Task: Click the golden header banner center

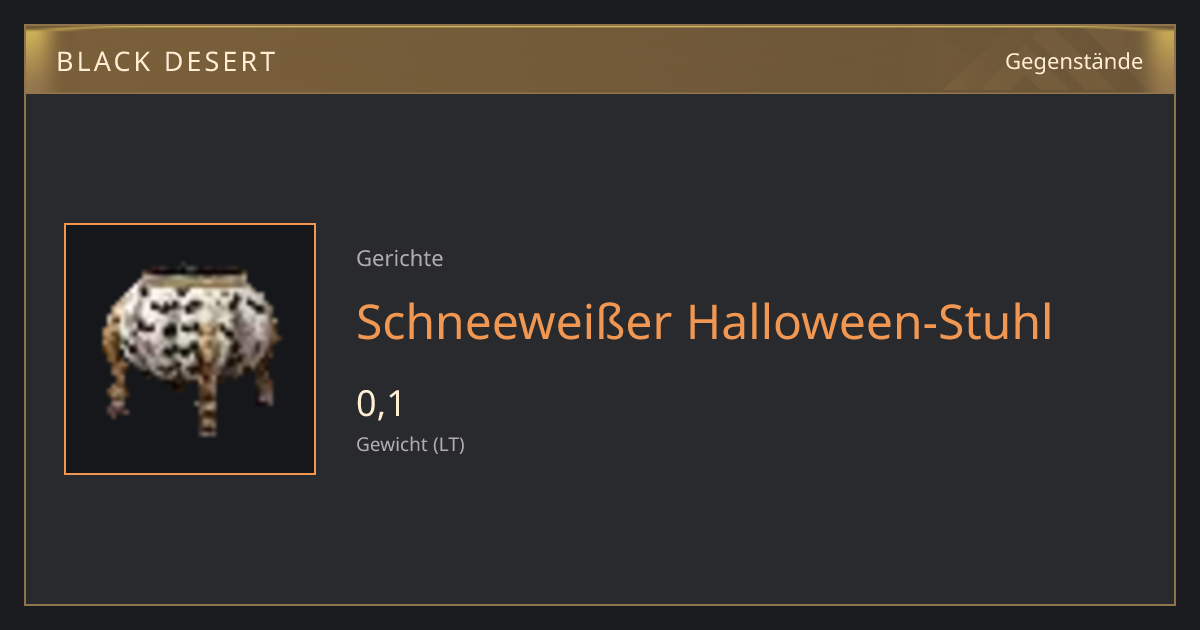Action: coord(600,60)
